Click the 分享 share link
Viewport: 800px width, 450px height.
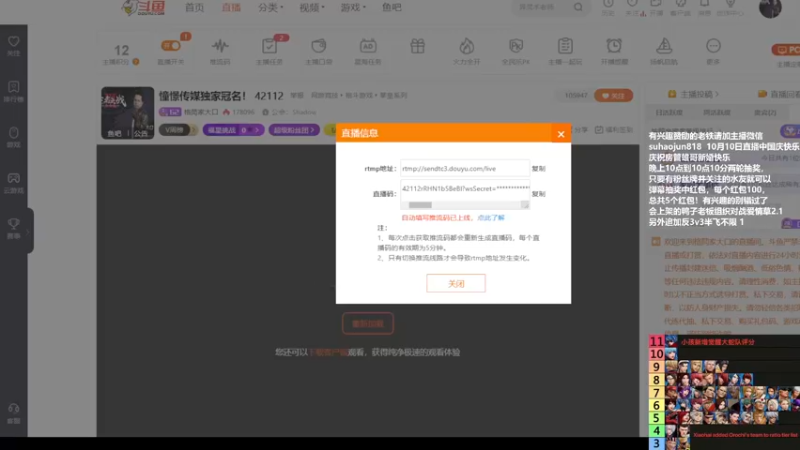point(581,130)
